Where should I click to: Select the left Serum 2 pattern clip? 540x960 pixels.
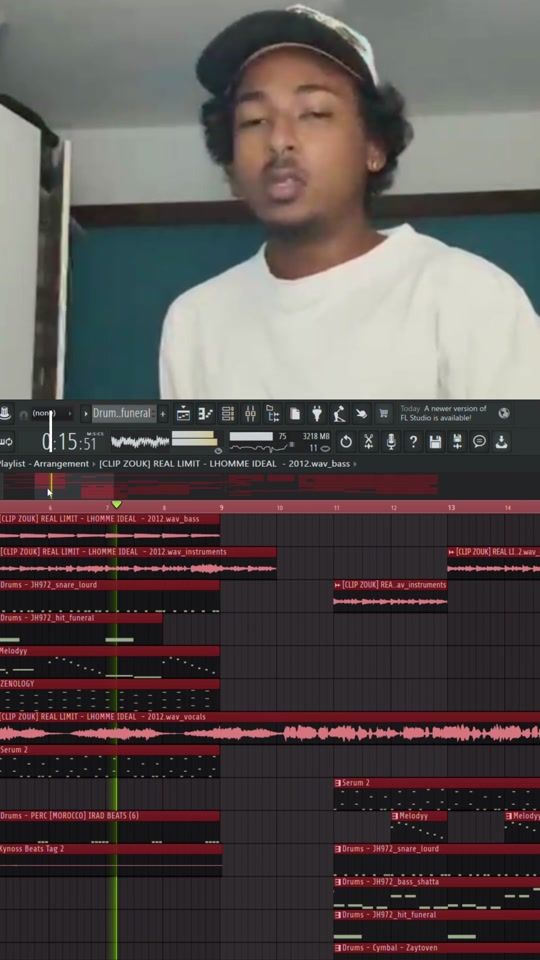coord(110,761)
